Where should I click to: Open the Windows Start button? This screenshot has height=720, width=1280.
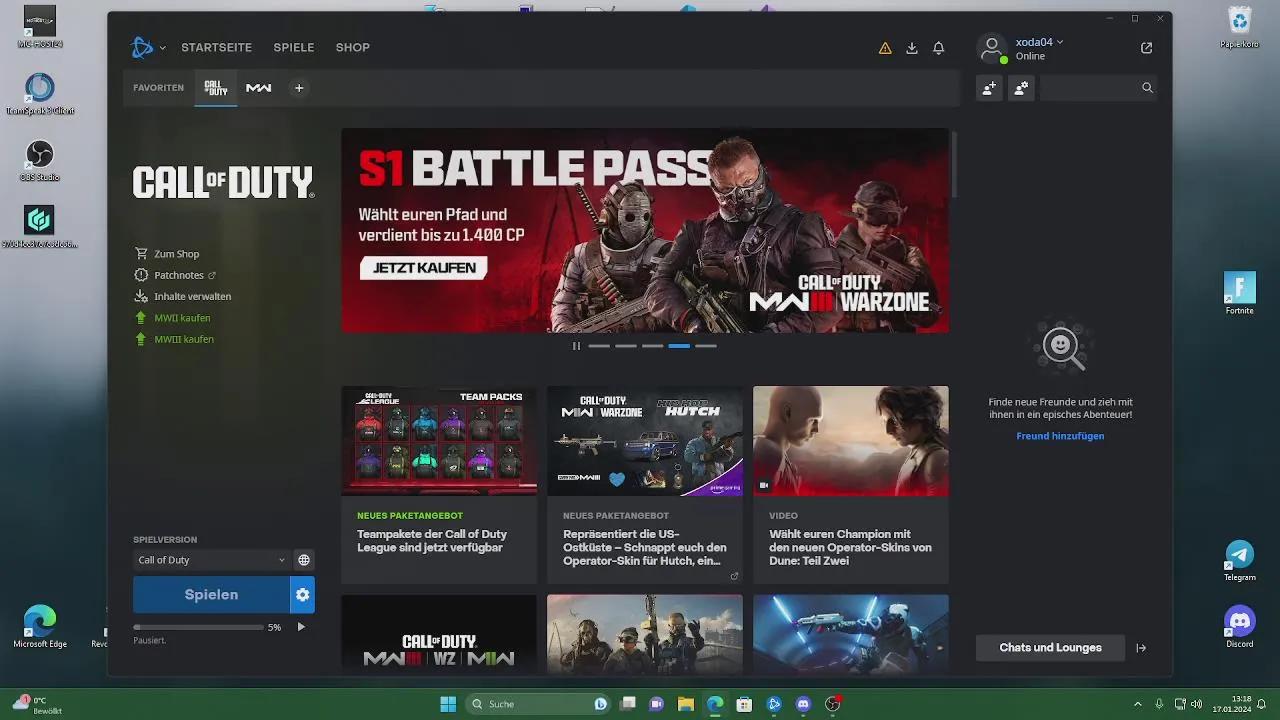pos(448,704)
